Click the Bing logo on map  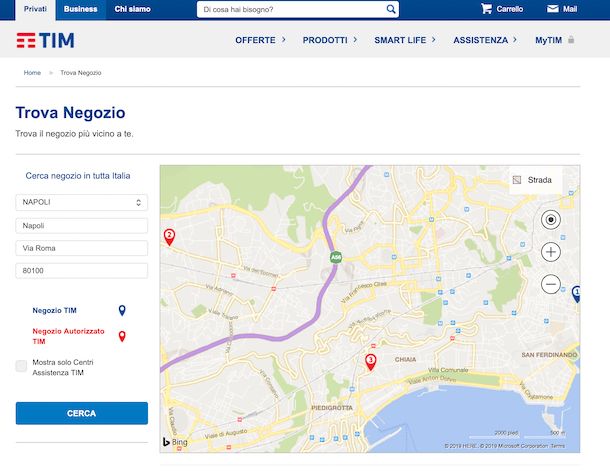pos(175,442)
